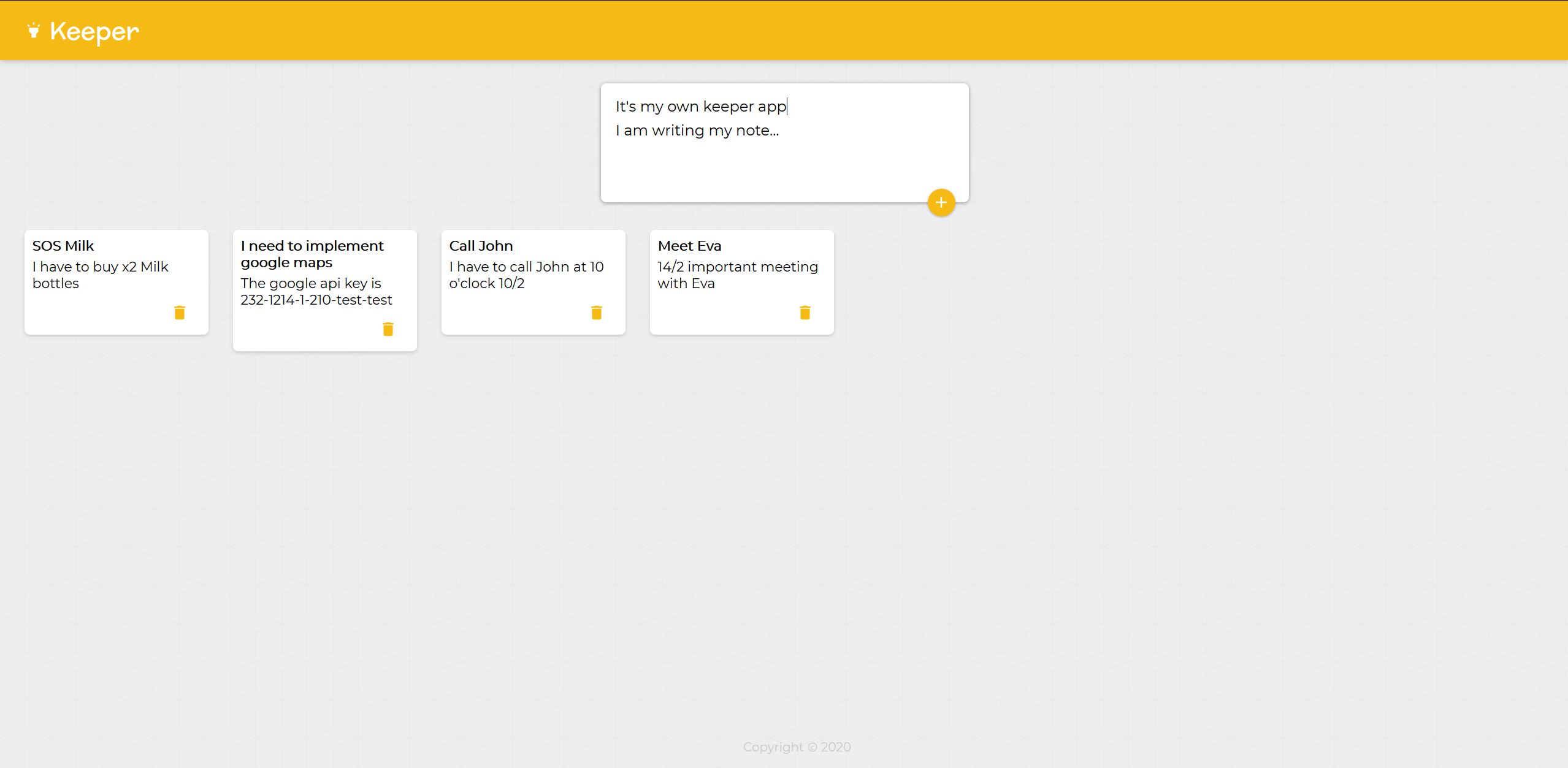1568x768 pixels.
Task: Click the SOS Milk note title
Action: pyautogui.click(x=63, y=246)
